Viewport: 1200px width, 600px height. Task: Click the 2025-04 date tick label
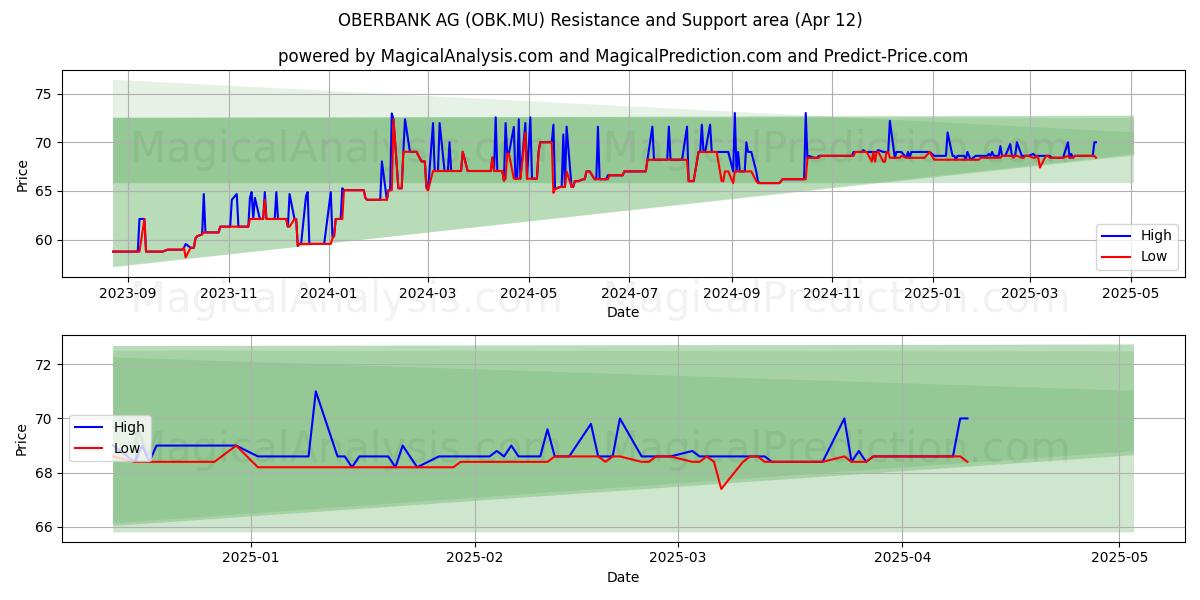[x=902, y=558]
